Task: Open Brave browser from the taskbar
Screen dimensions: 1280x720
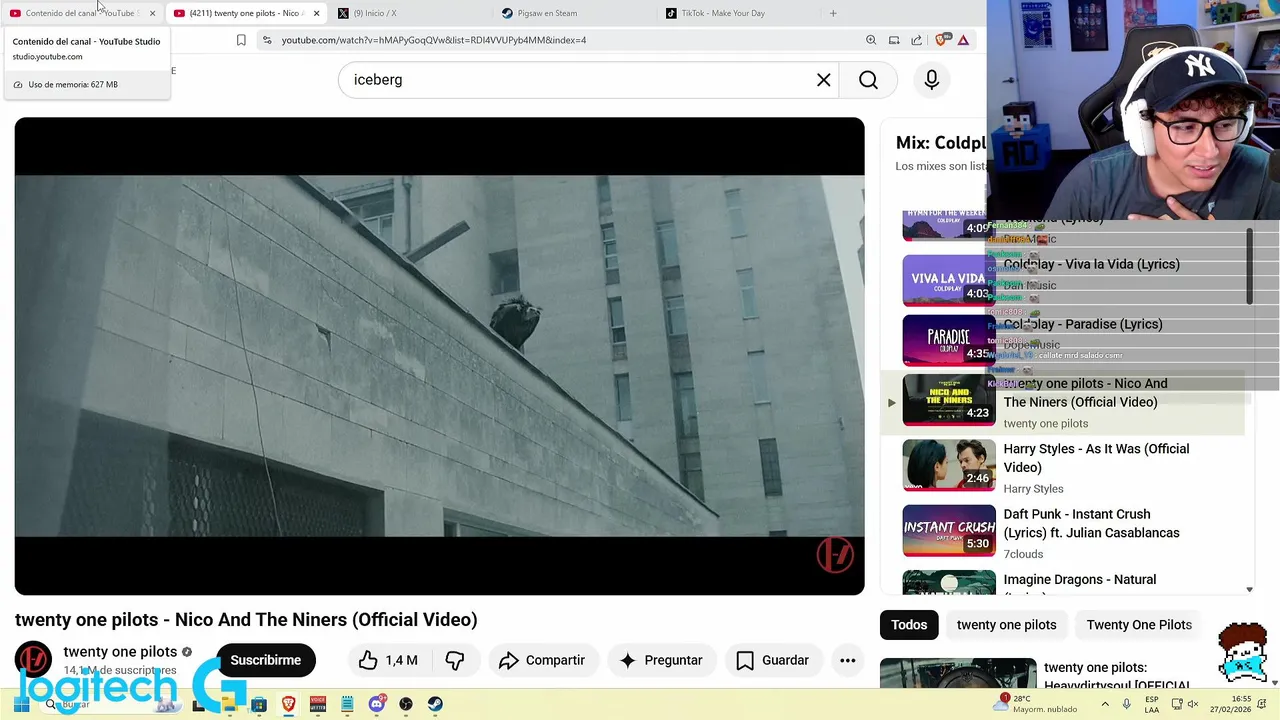Action: pyautogui.click(x=288, y=704)
